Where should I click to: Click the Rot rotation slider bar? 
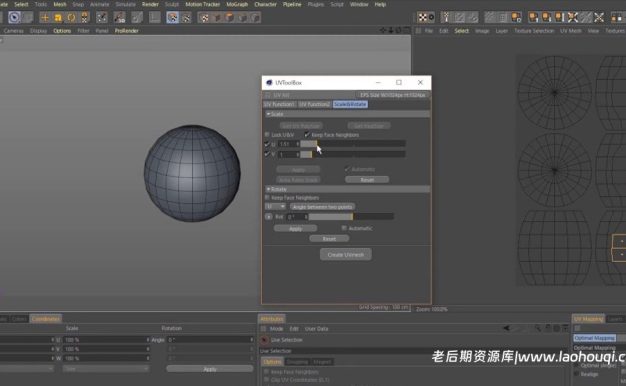pos(351,217)
